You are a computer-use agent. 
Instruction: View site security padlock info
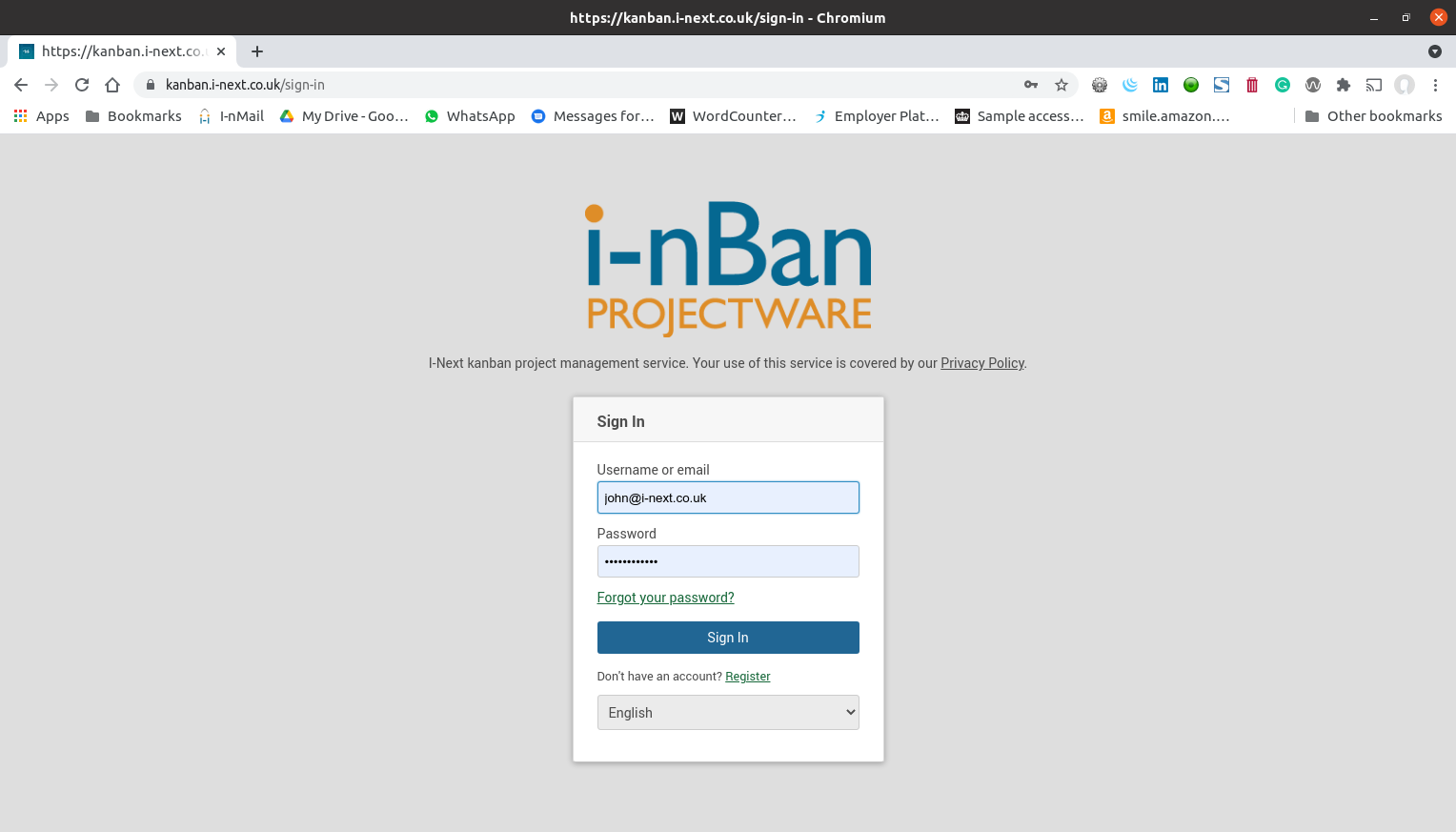[151, 85]
